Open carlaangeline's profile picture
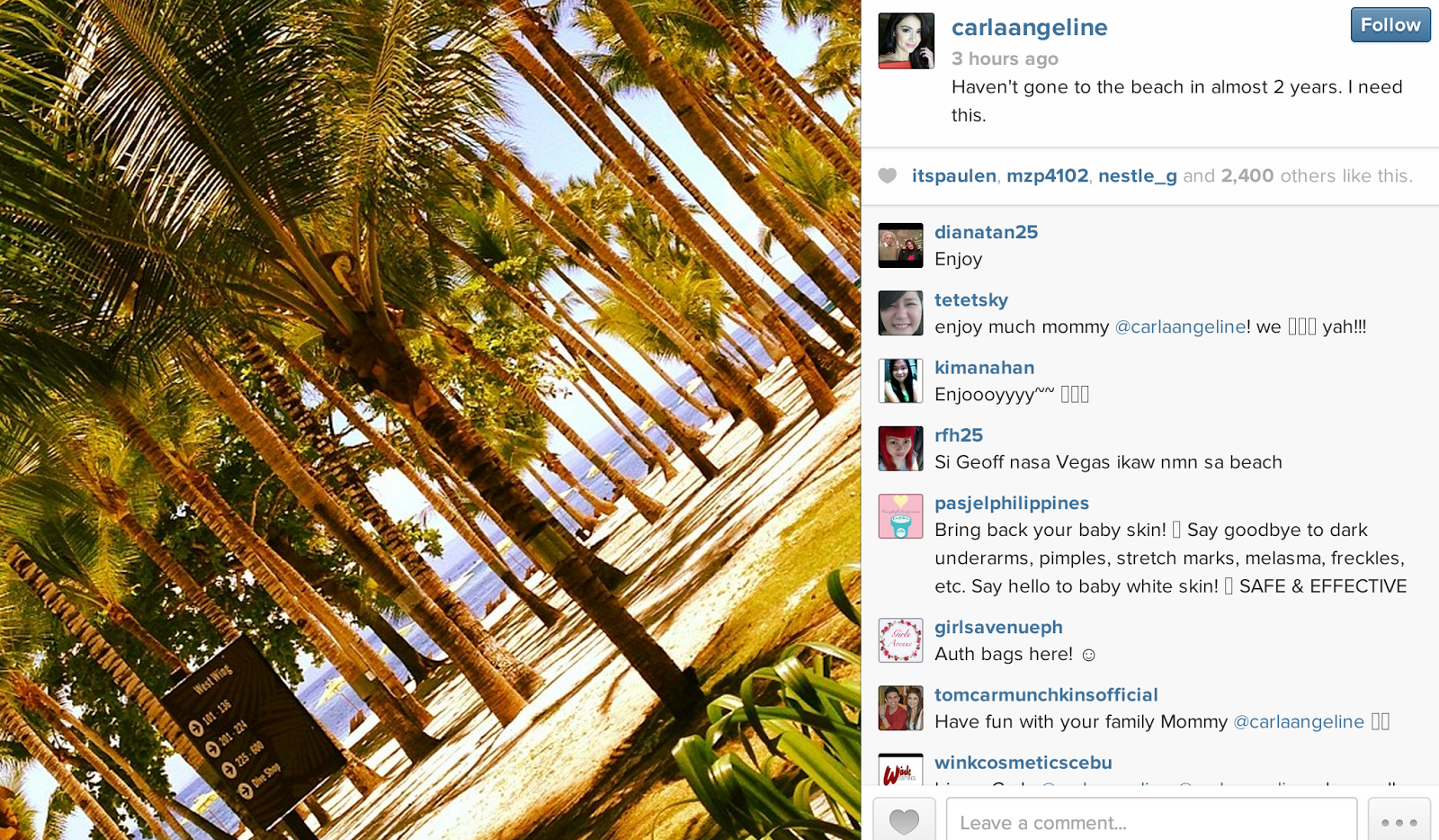Viewport: 1439px width, 840px height. click(906, 41)
